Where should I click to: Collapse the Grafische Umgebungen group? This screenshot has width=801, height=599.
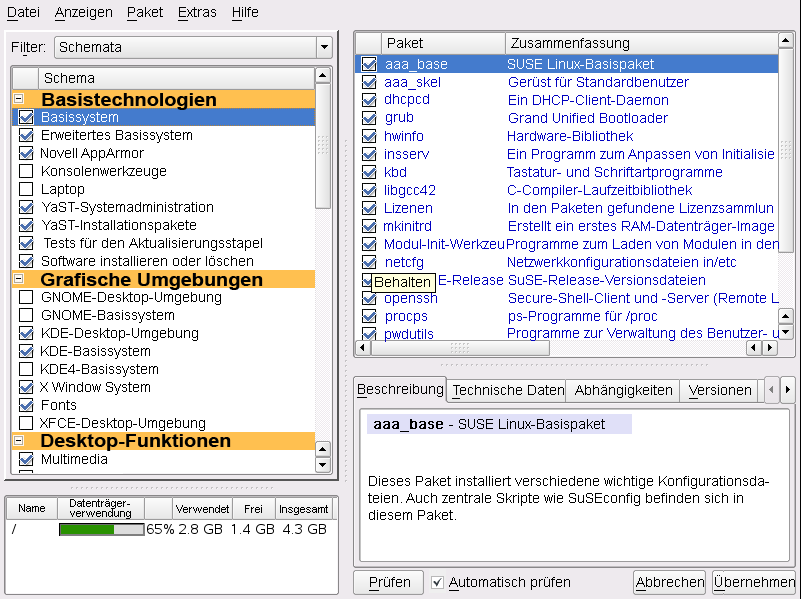tap(19, 278)
